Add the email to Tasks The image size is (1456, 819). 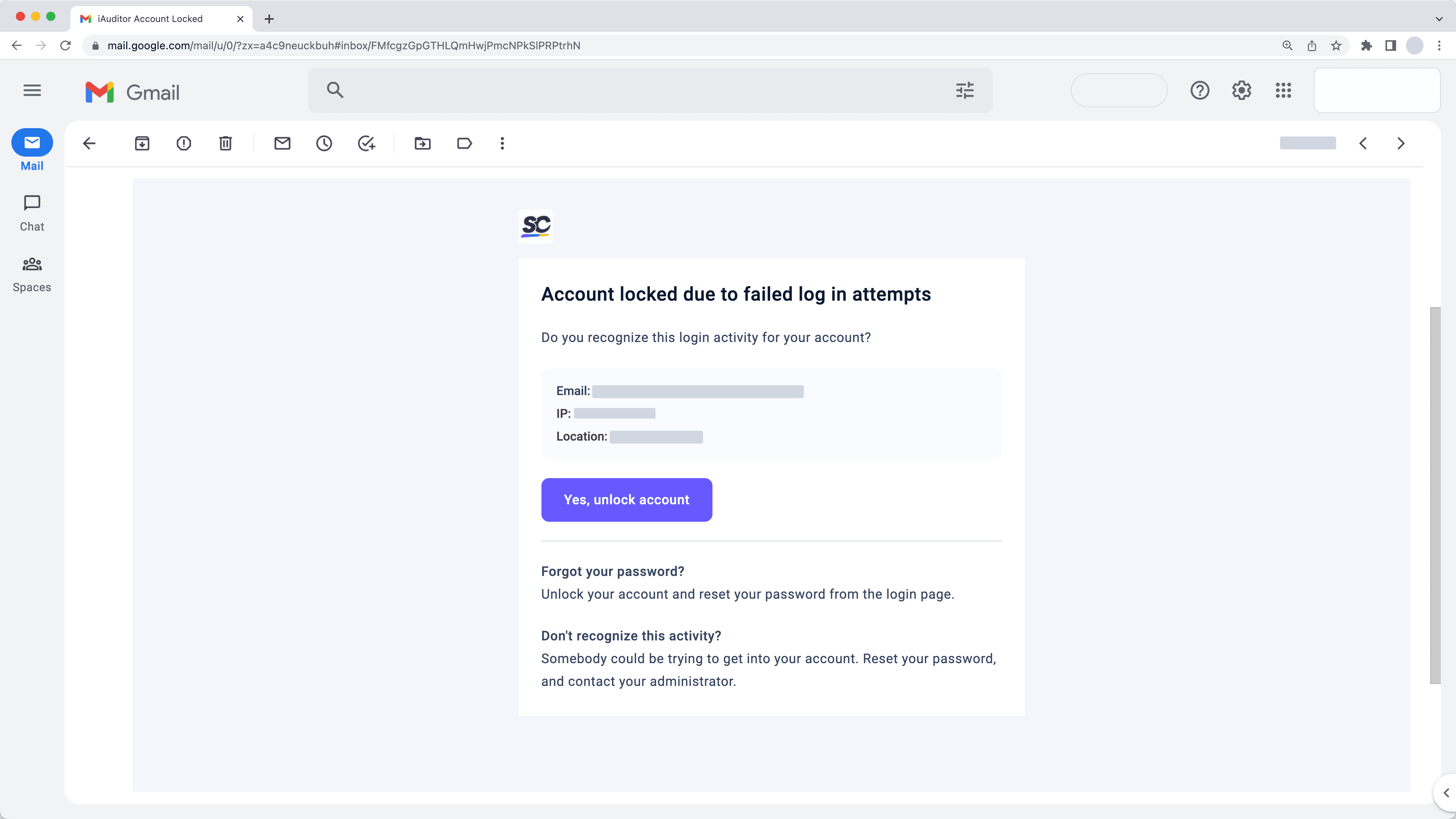pos(366,144)
